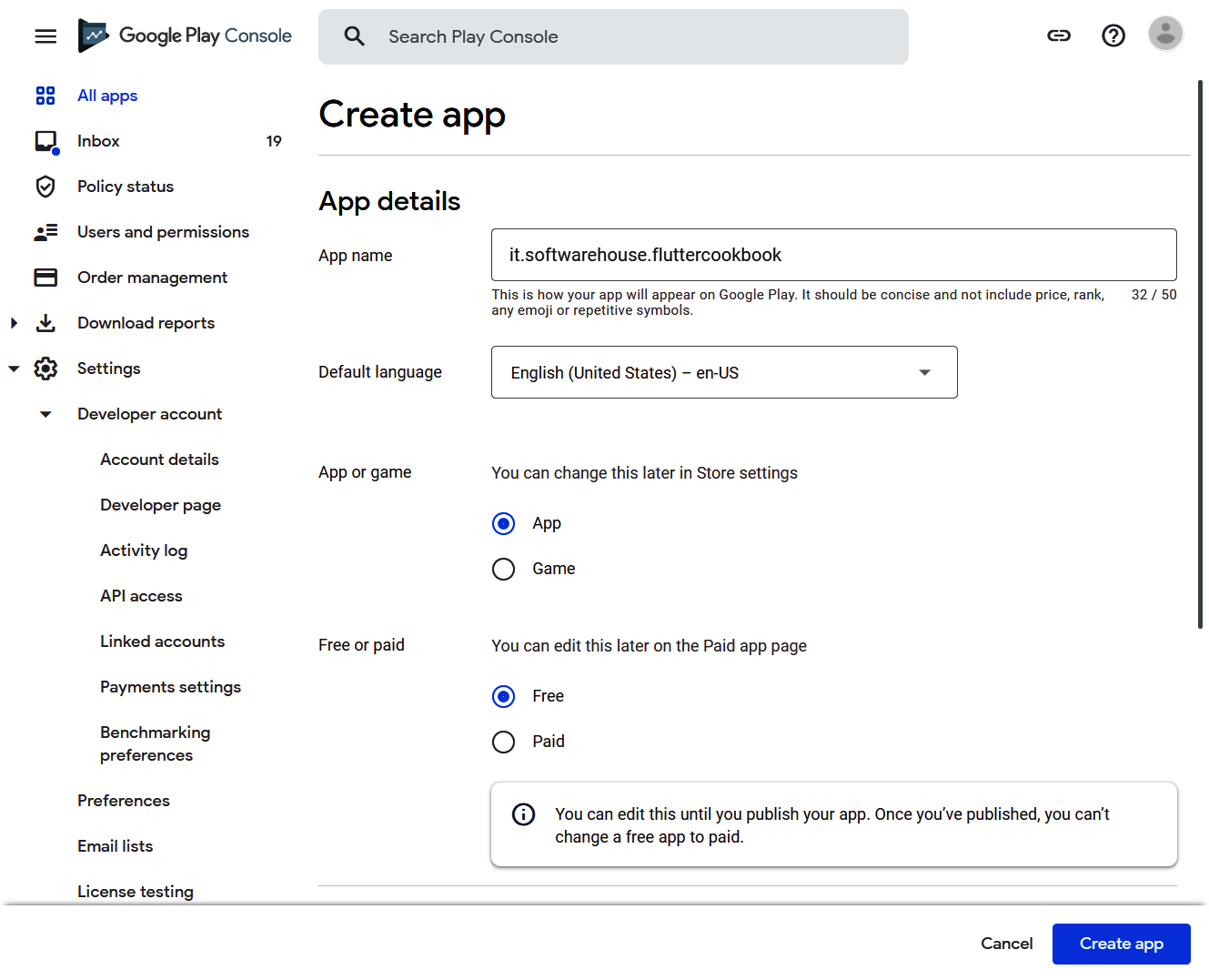The height and width of the screenshot is (980, 1209).
Task: Click the Cancel button
Action: (1006, 944)
